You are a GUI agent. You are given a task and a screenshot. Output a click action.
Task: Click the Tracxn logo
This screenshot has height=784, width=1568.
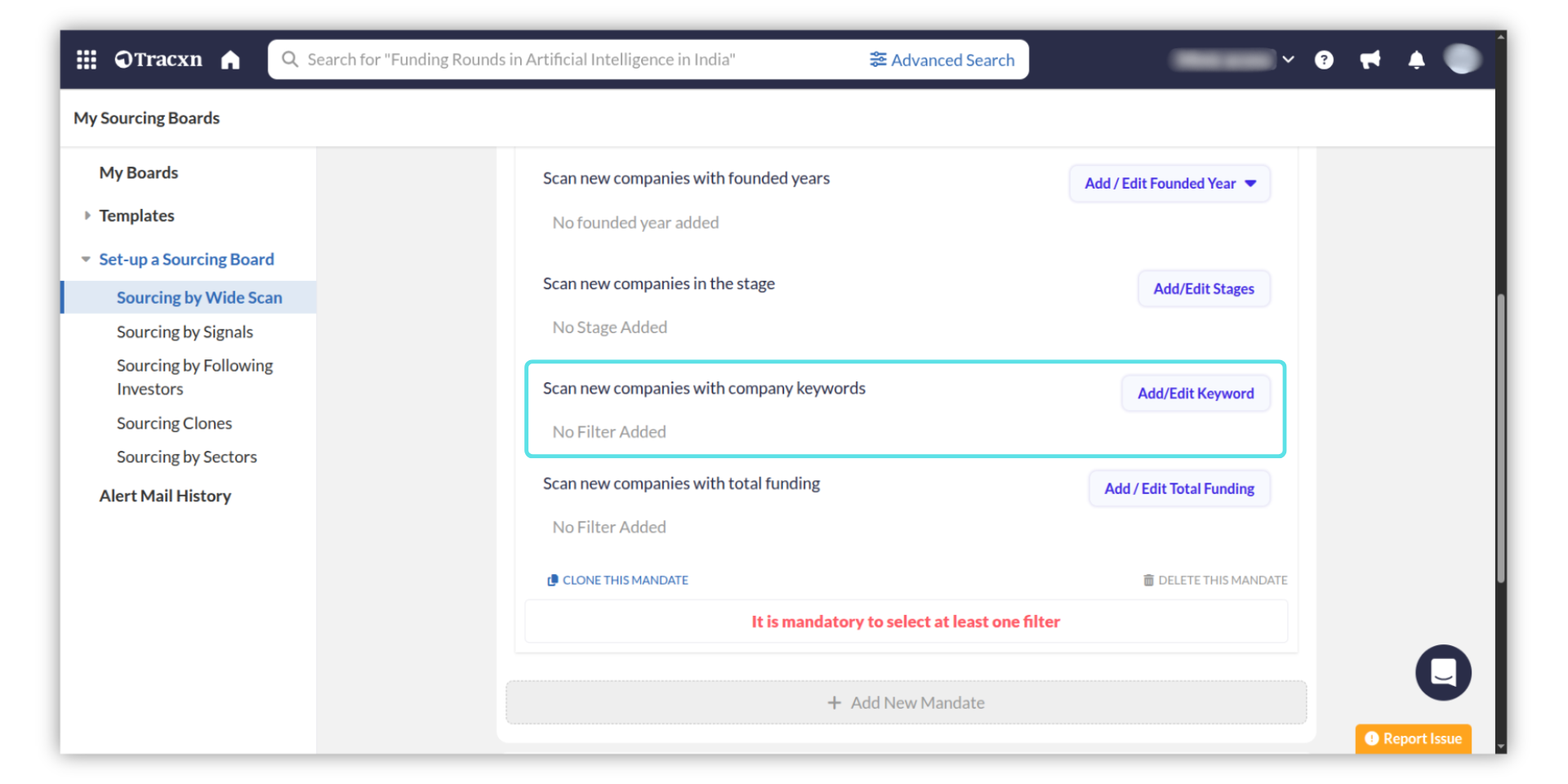click(x=158, y=60)
